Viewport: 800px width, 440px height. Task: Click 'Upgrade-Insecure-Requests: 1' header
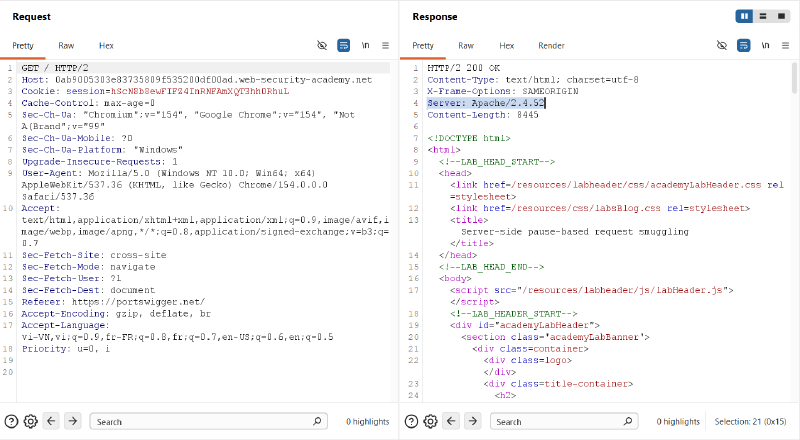(99, 162)
